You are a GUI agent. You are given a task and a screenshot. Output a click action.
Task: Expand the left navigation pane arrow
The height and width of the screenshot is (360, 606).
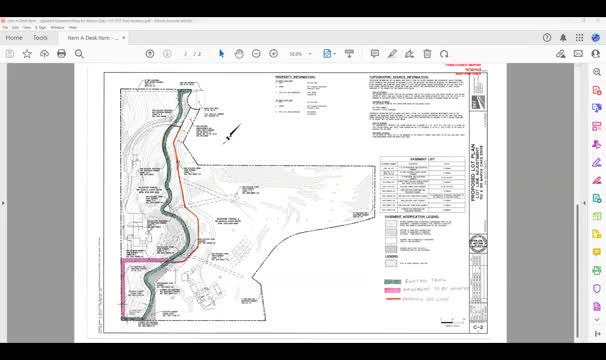point(3,203)
